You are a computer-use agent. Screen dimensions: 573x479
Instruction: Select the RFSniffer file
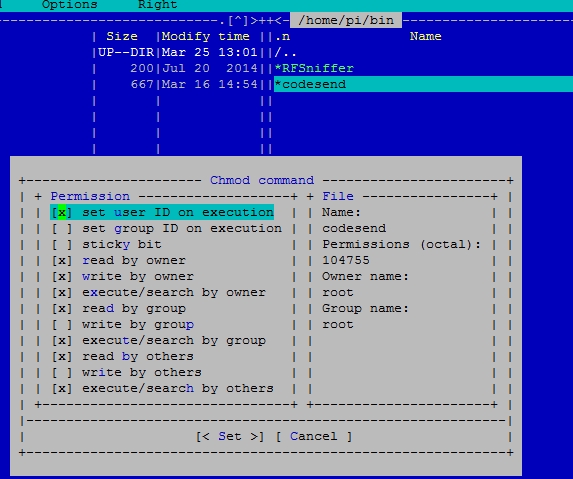tap(314, 68)
